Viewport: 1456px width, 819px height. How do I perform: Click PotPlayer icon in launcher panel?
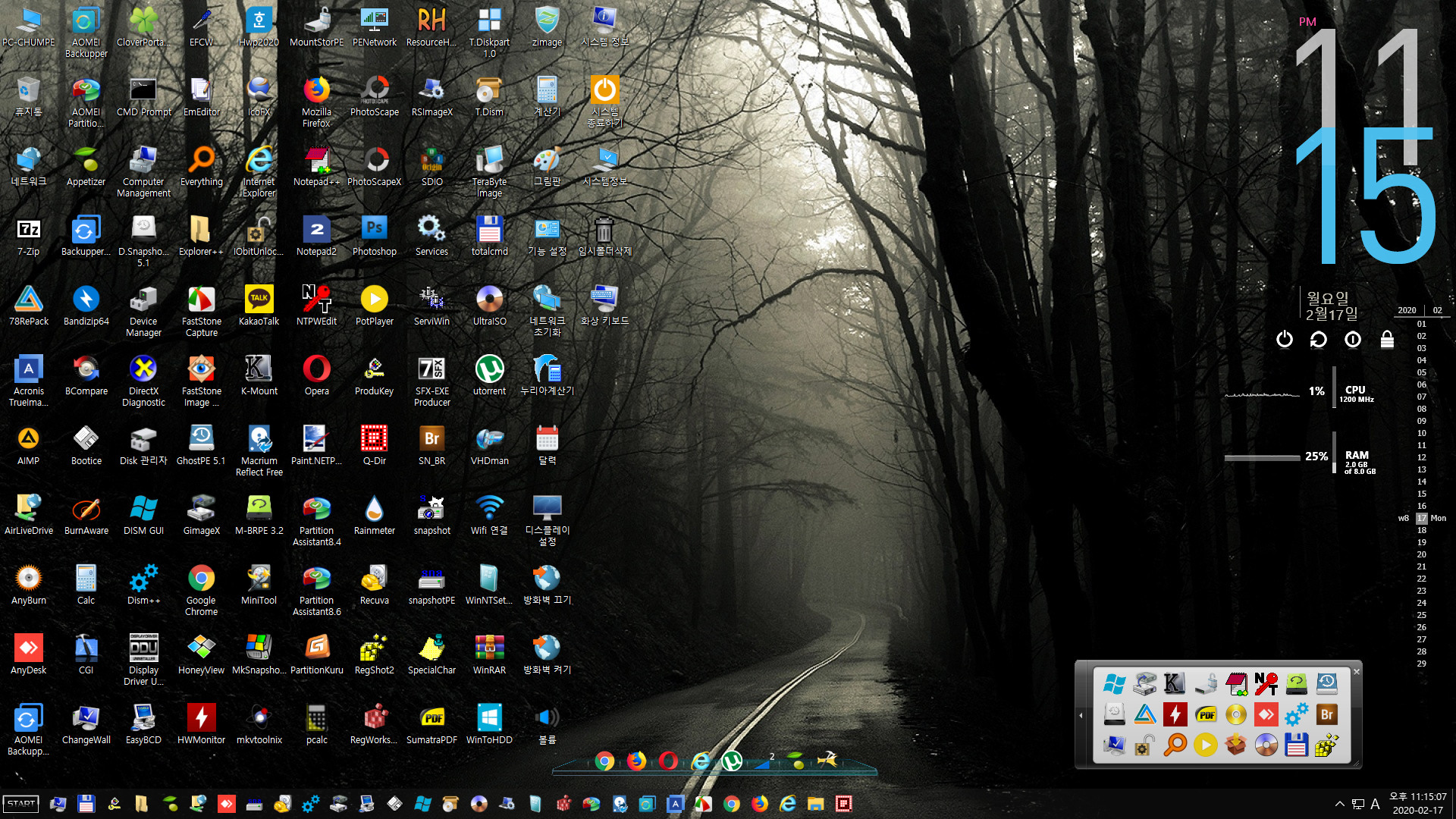tap(1205, 745)
